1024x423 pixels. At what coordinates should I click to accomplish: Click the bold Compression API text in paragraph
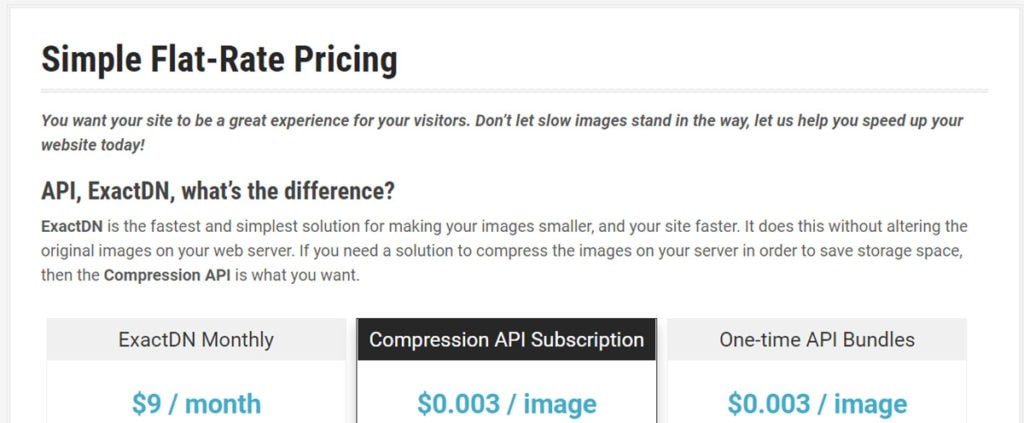(x=166, y=274)
